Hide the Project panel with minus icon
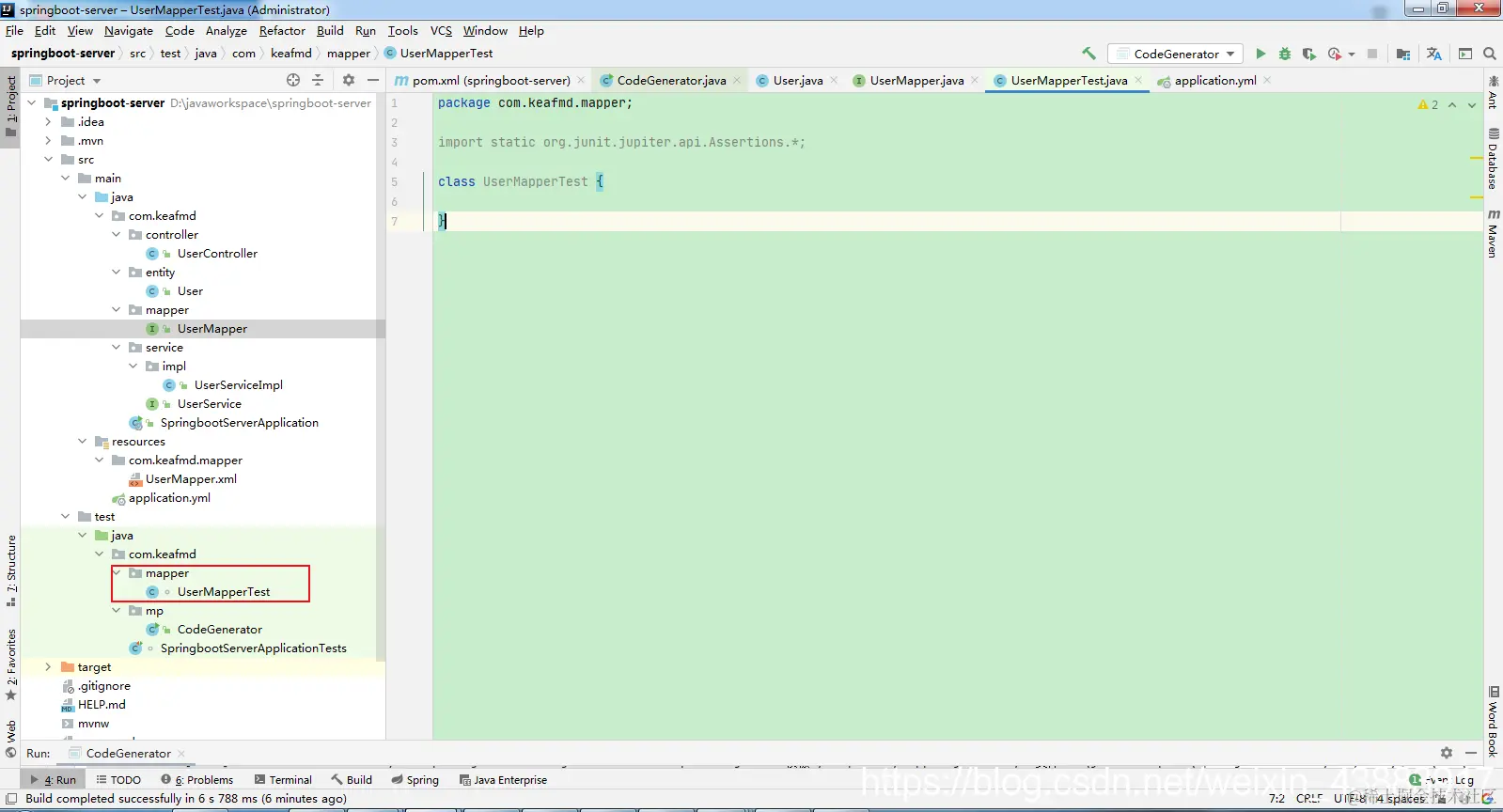The image size is (1503, 812). coord(373,80)
